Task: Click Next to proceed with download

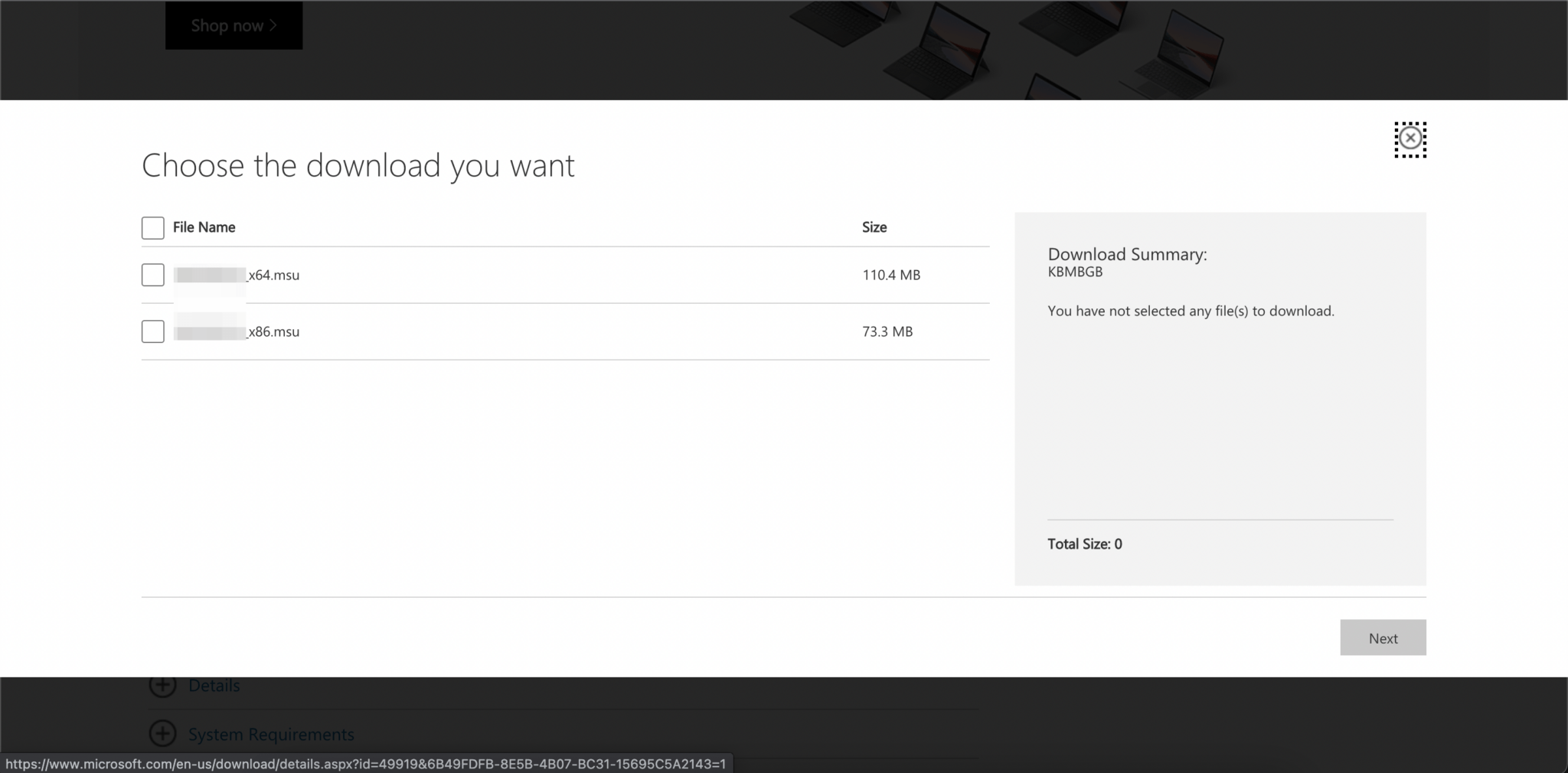Action: (x=1383, y=638)
